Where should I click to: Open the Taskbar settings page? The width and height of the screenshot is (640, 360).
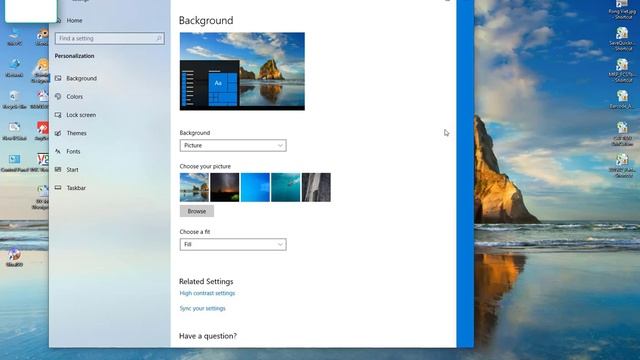click(x=76, y=188)
